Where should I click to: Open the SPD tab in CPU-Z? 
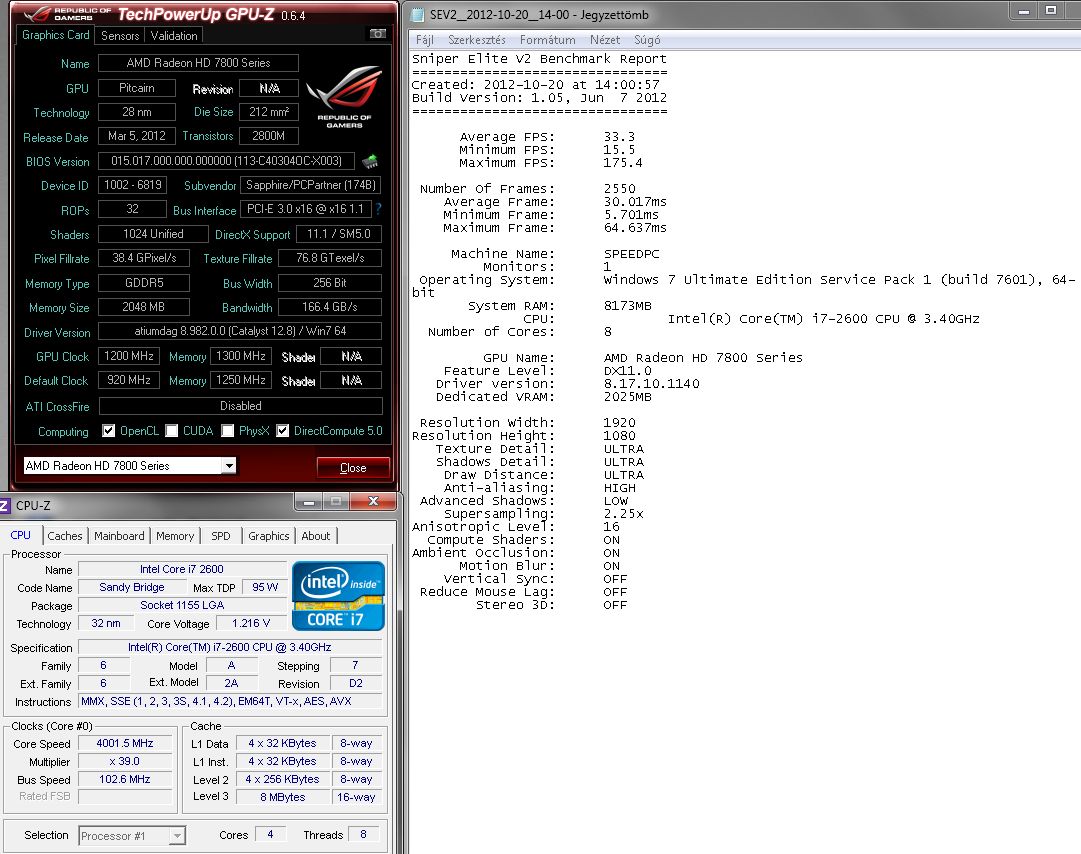221,536
